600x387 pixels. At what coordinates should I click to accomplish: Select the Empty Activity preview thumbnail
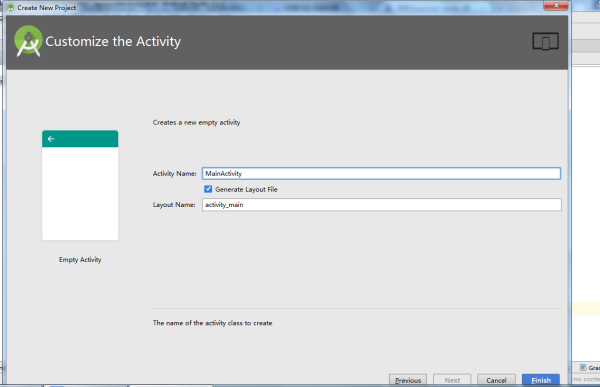click(80, 185)
